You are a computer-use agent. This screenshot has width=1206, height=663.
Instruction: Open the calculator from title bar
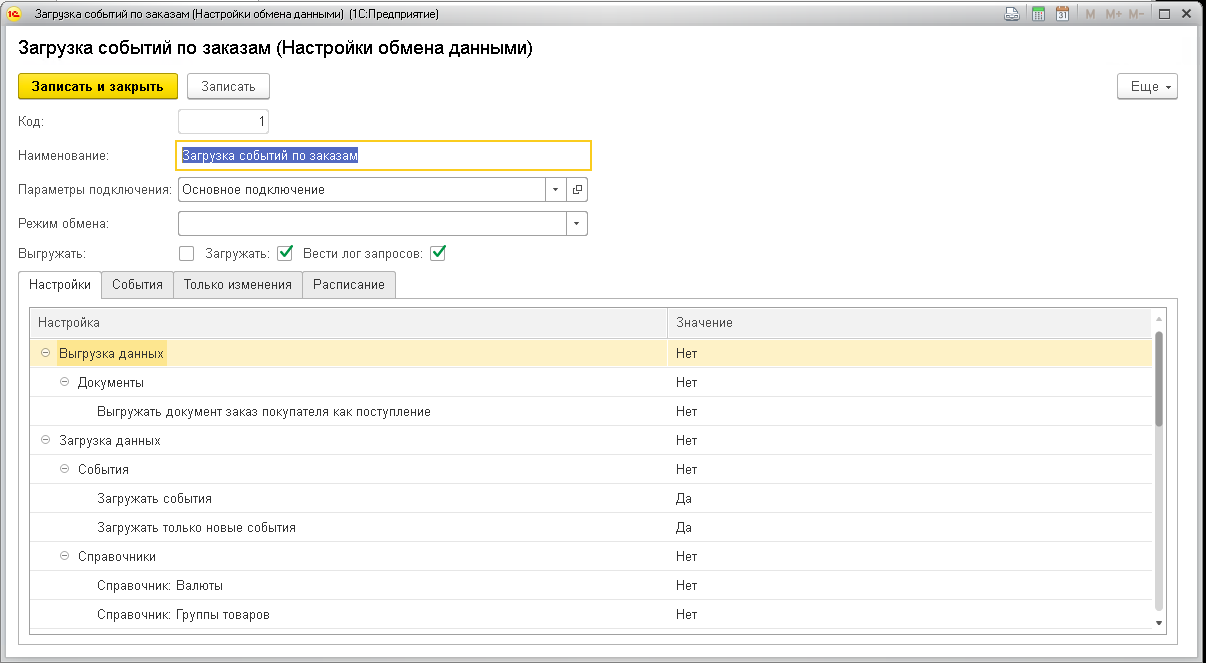tap(1038, 14)
